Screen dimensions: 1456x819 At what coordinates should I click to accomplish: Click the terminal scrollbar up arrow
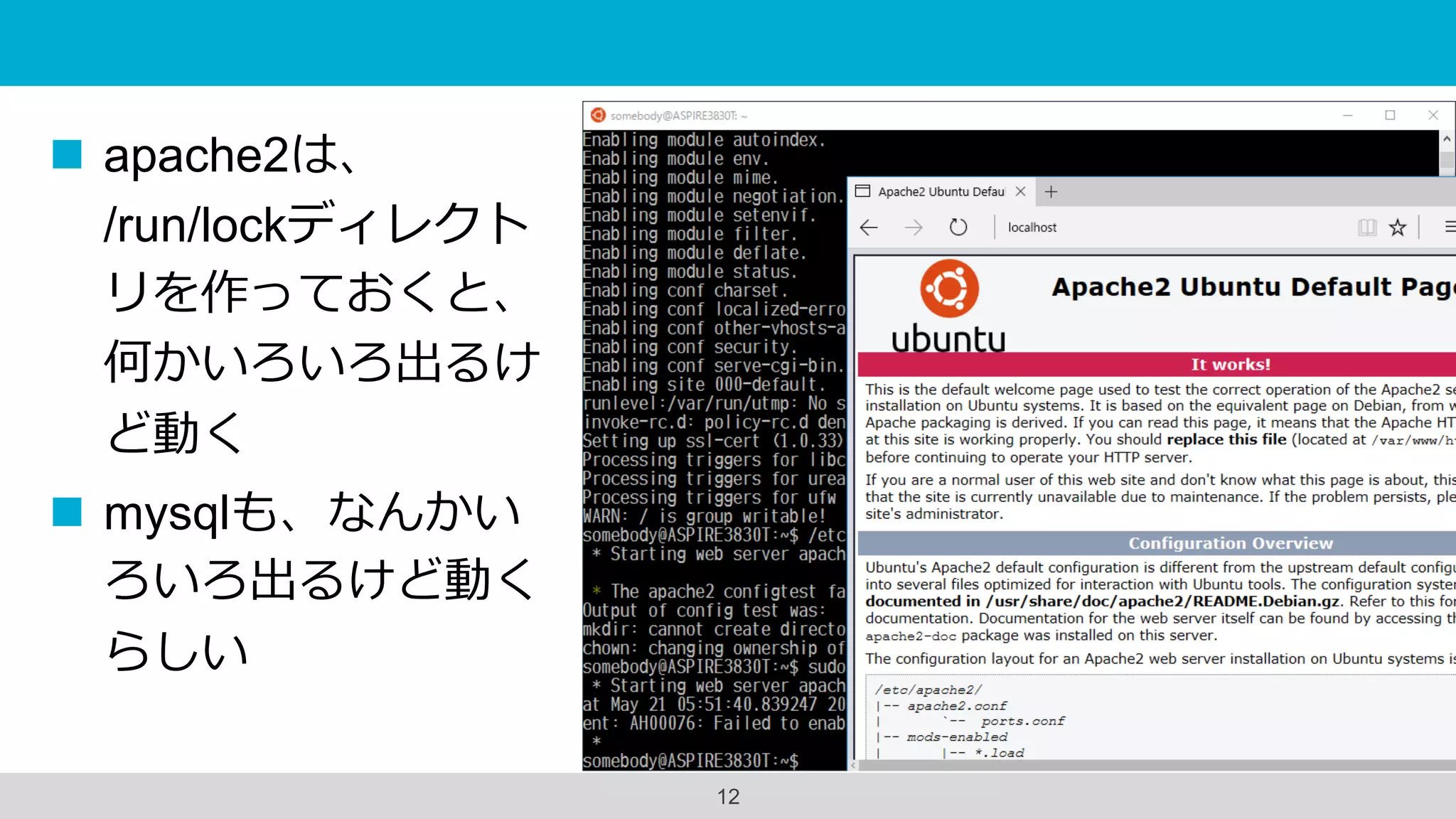point(1447,139)
